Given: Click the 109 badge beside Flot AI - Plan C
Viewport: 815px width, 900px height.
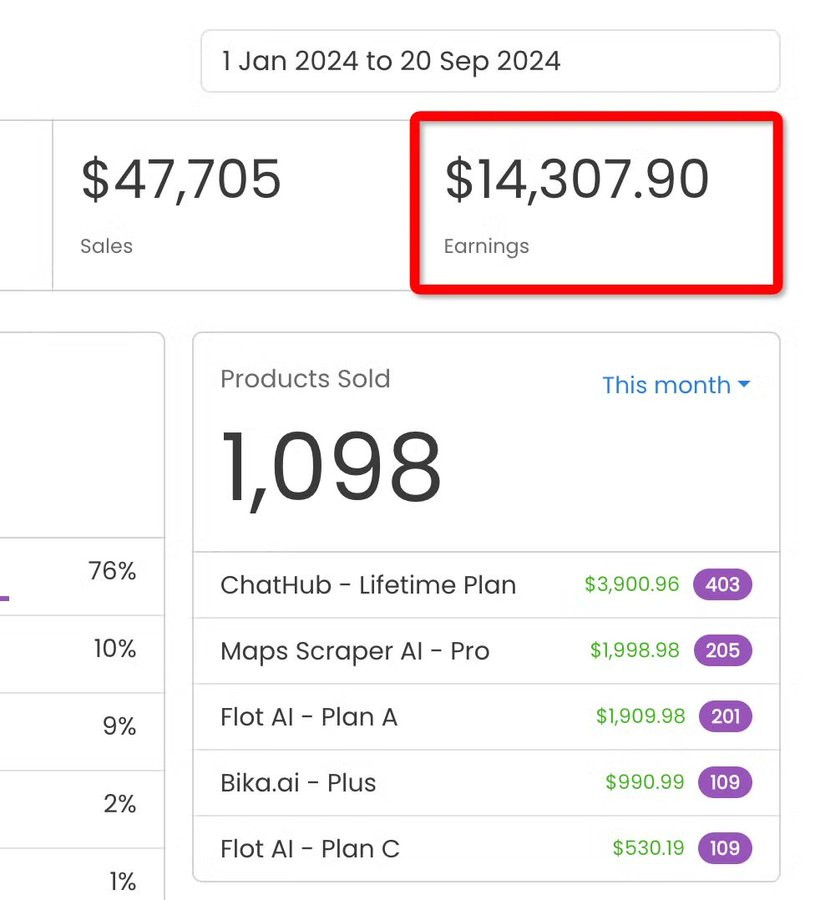Looking at the screenshot, I should click(724, 849).
